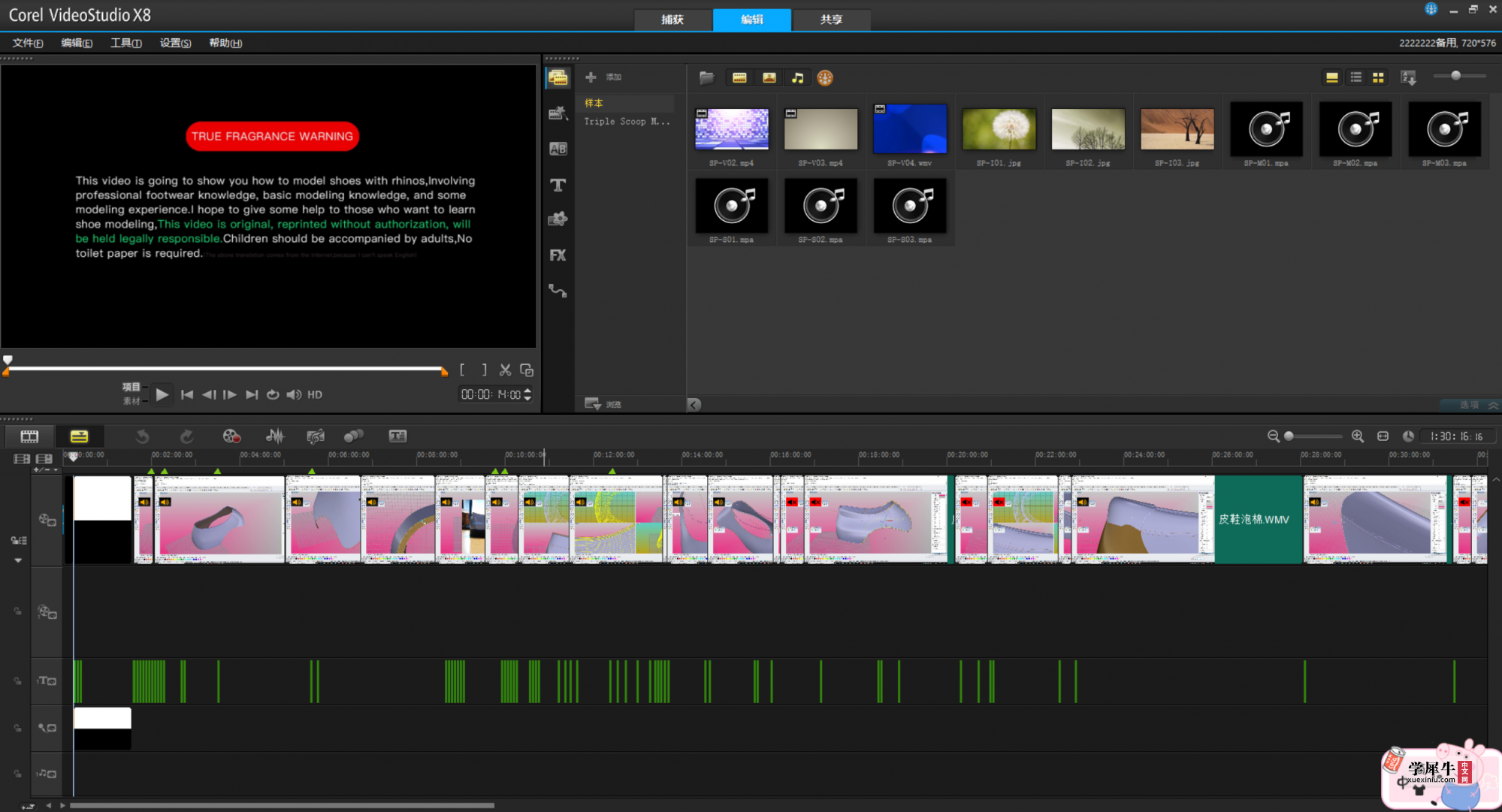Click the Recording/Capture option icon
The width and height of the screenshot is (1502, 812).
coord(231,436)
